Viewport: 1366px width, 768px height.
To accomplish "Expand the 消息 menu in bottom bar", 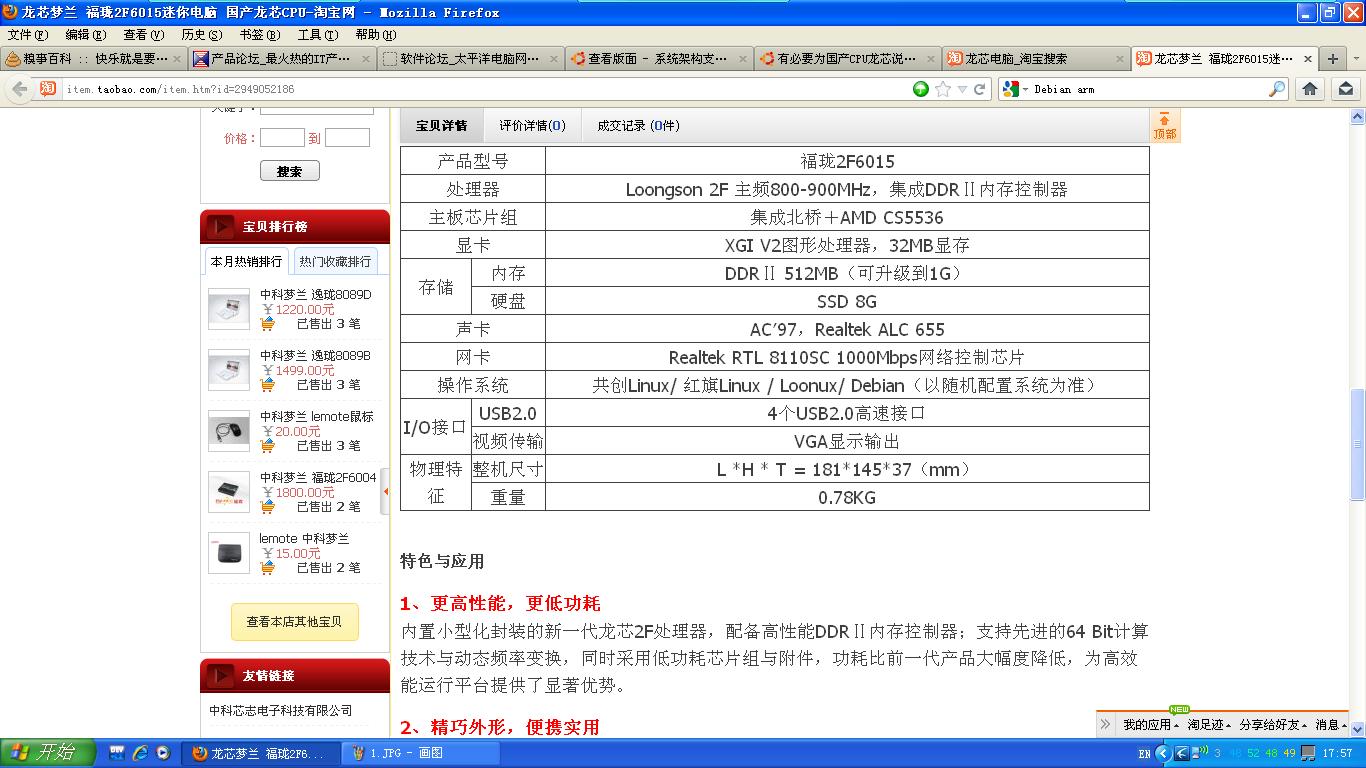I will coord(1331,725).
